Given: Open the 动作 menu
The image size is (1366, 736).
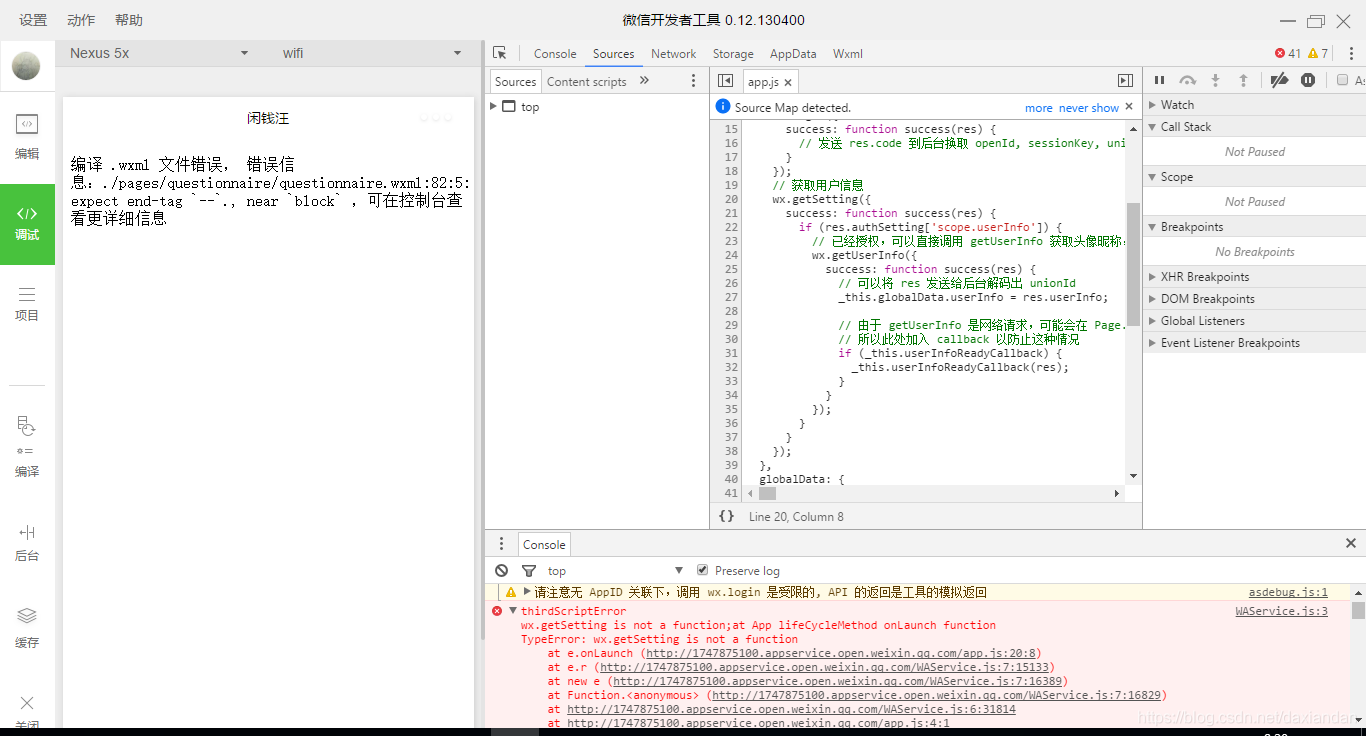Looking at the screenshot, I should point(81,20).
